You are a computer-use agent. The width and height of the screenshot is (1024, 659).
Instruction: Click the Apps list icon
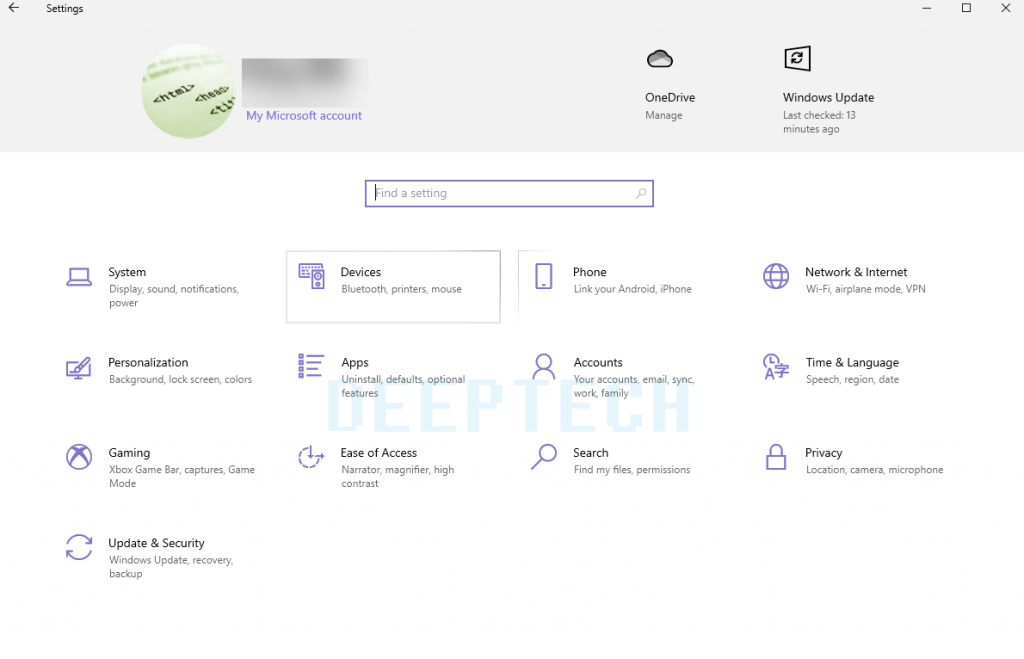(311, 366)
